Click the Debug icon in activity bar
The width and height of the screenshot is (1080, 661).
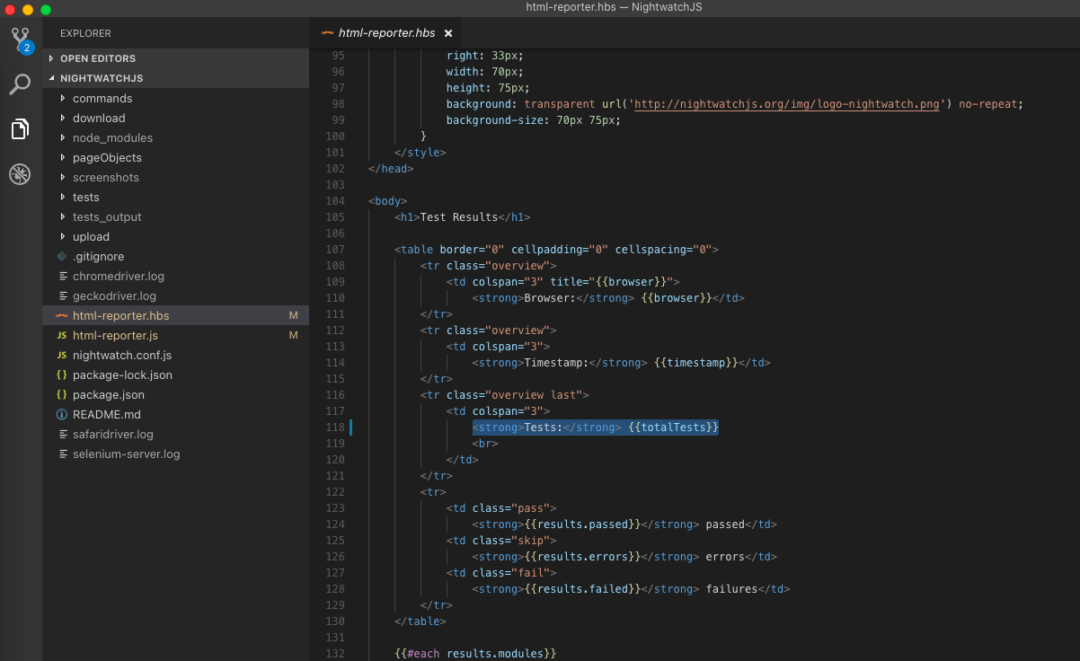[20, 174]
